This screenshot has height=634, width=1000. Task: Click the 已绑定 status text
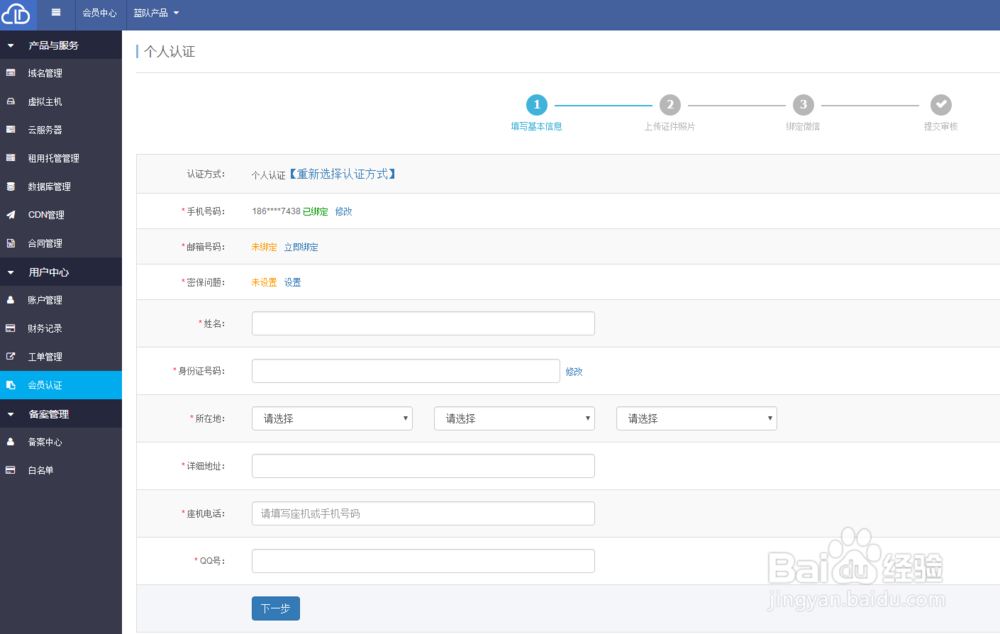point(315,211)
